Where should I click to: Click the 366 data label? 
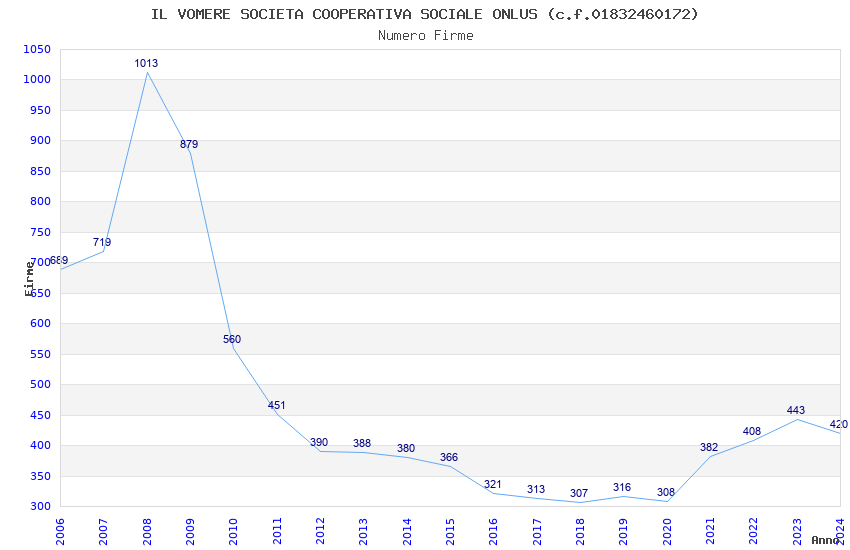click(449, 457)
